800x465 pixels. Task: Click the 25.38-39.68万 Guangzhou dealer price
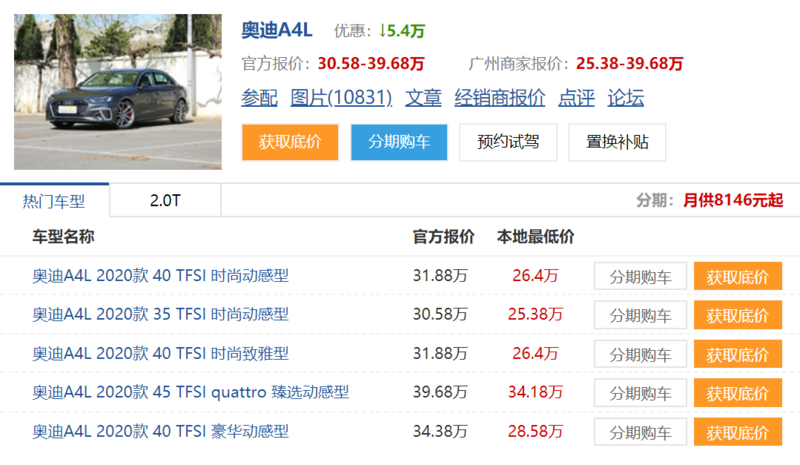click(x=630, y=64)
